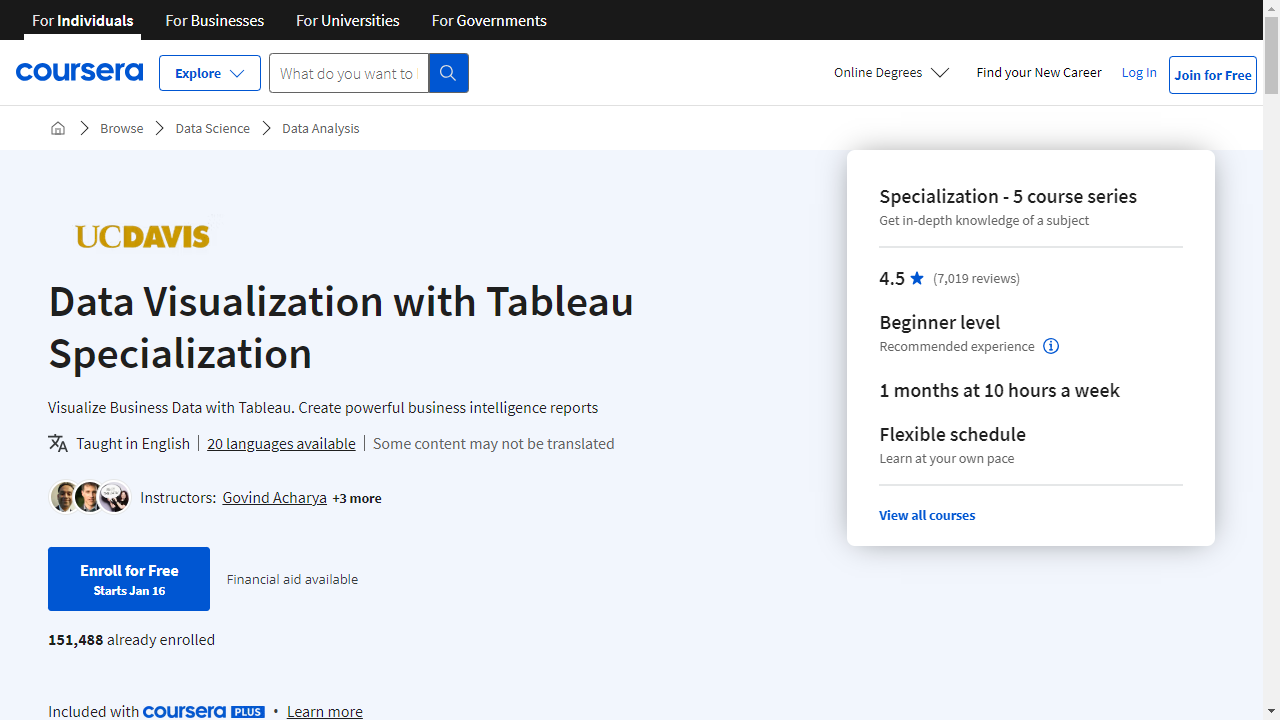The height and width of the screenshot is (720, 1280).
Task: Click the Recommended experience info icon
Action: point(1051,346)
